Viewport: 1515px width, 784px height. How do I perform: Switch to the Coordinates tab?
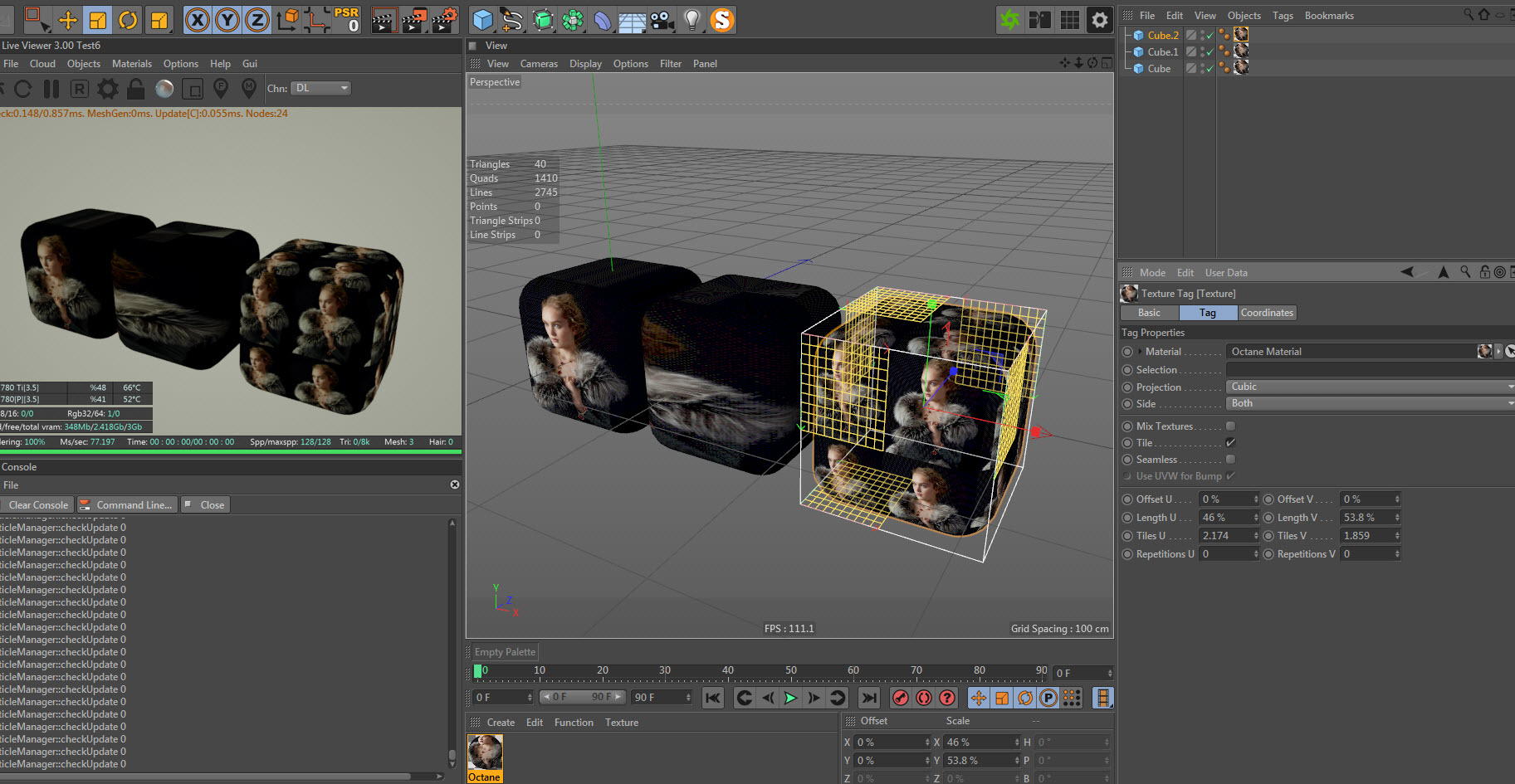(1266, 313)
